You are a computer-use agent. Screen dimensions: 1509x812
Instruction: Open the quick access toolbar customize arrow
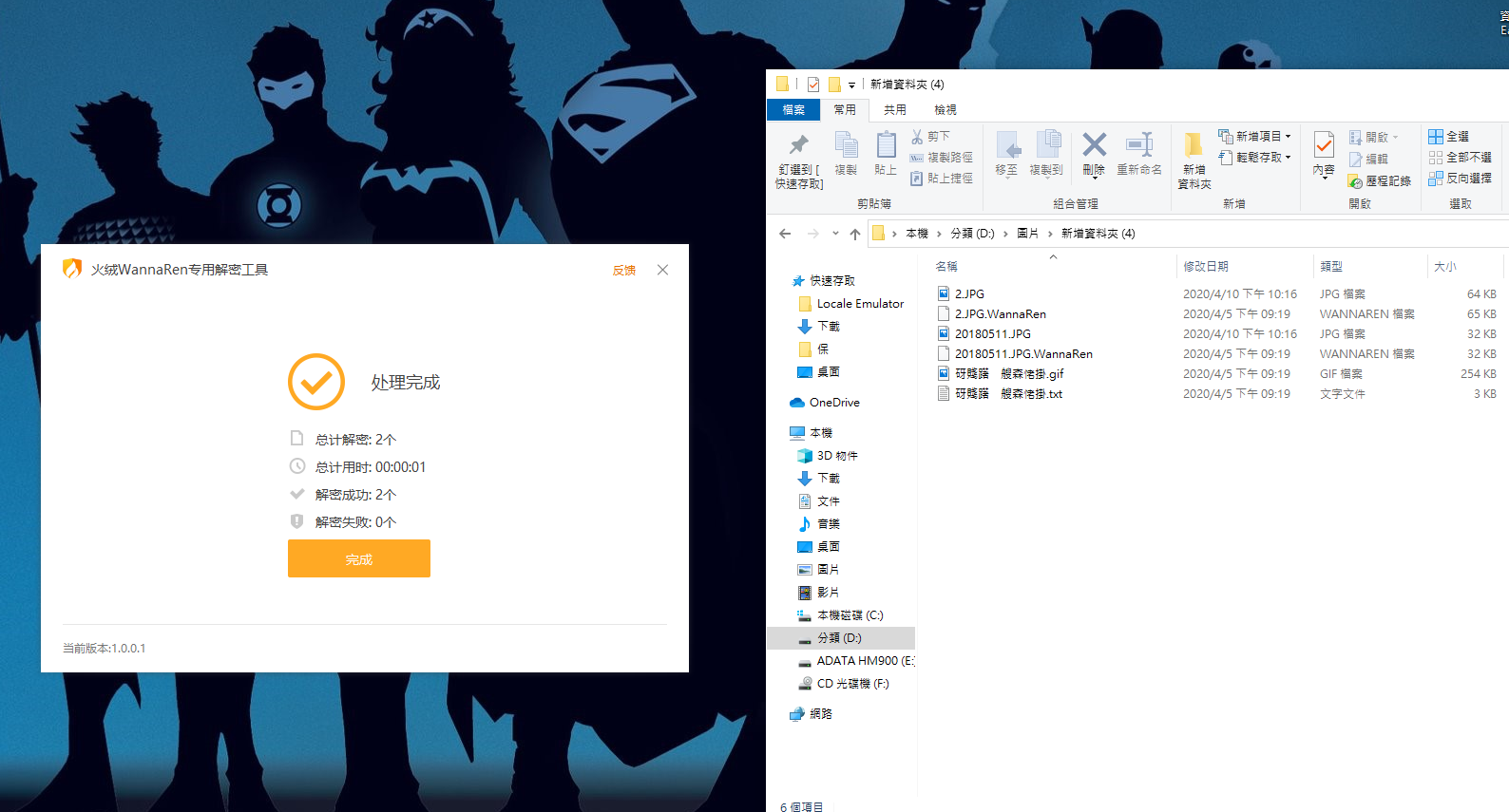[851, 85]
